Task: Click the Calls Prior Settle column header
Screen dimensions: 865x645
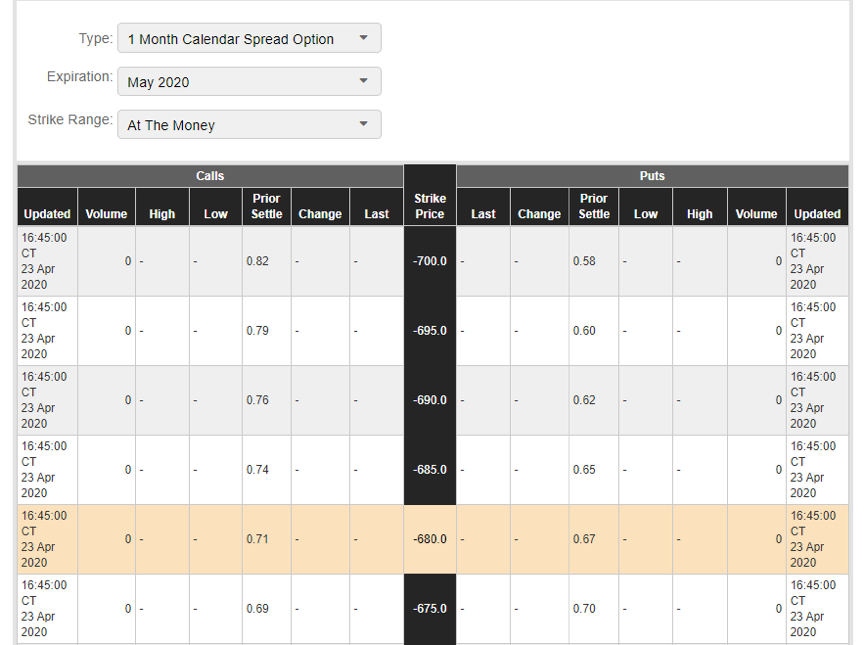Action: [266, 206]
